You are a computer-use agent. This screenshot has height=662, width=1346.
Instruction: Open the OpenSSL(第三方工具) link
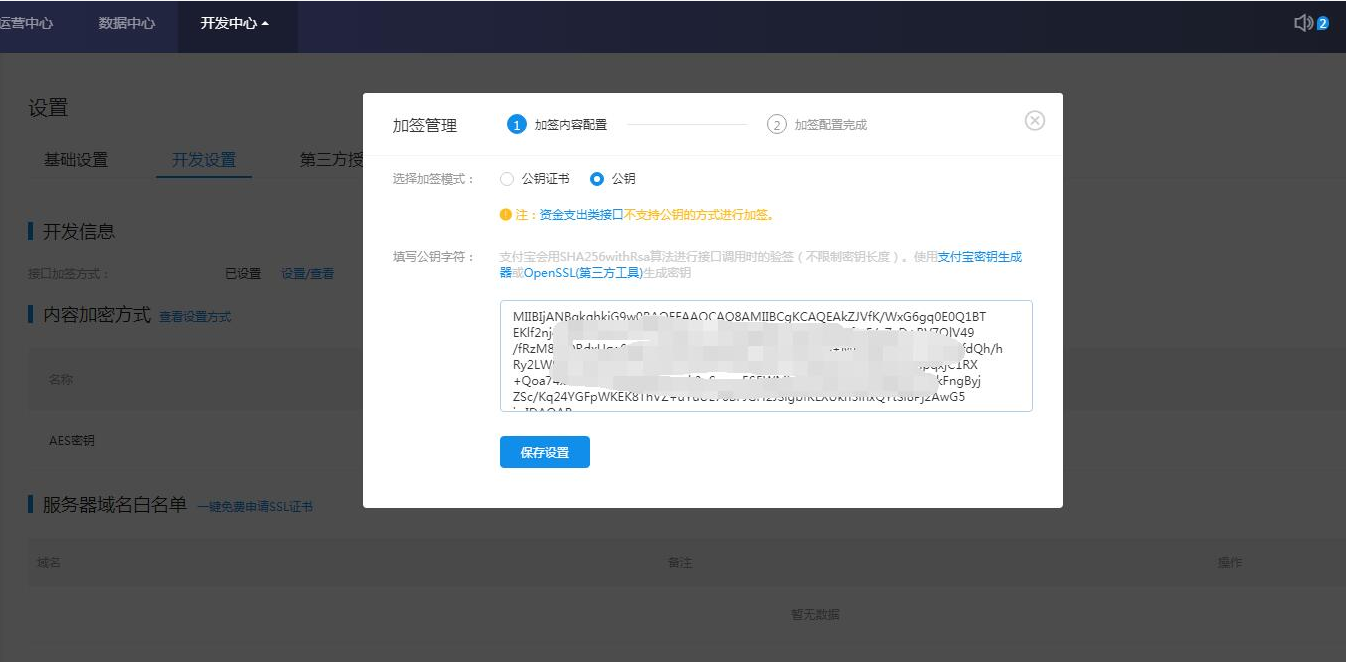click(584, 272)
